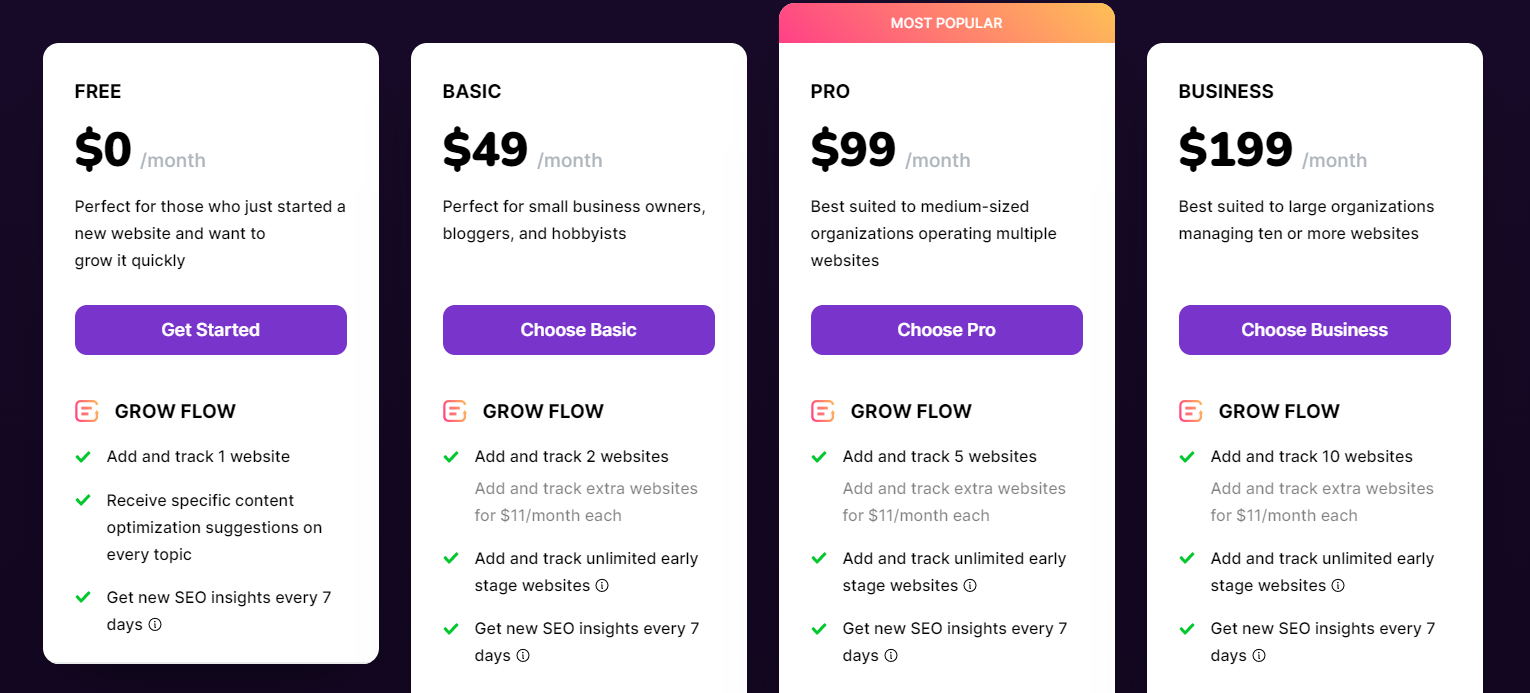
Task: Click green checkmark beside Add and track 5 websites
Action: [x=820, y=457]
